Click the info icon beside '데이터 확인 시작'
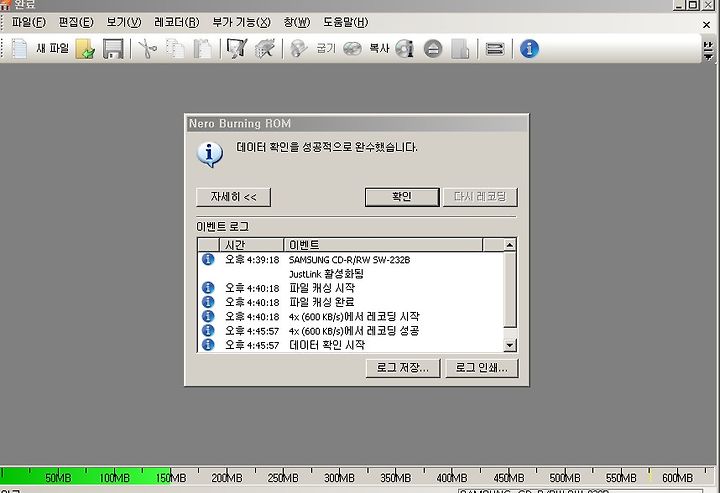Screen dimensions: 720x493 pos(208,345)
